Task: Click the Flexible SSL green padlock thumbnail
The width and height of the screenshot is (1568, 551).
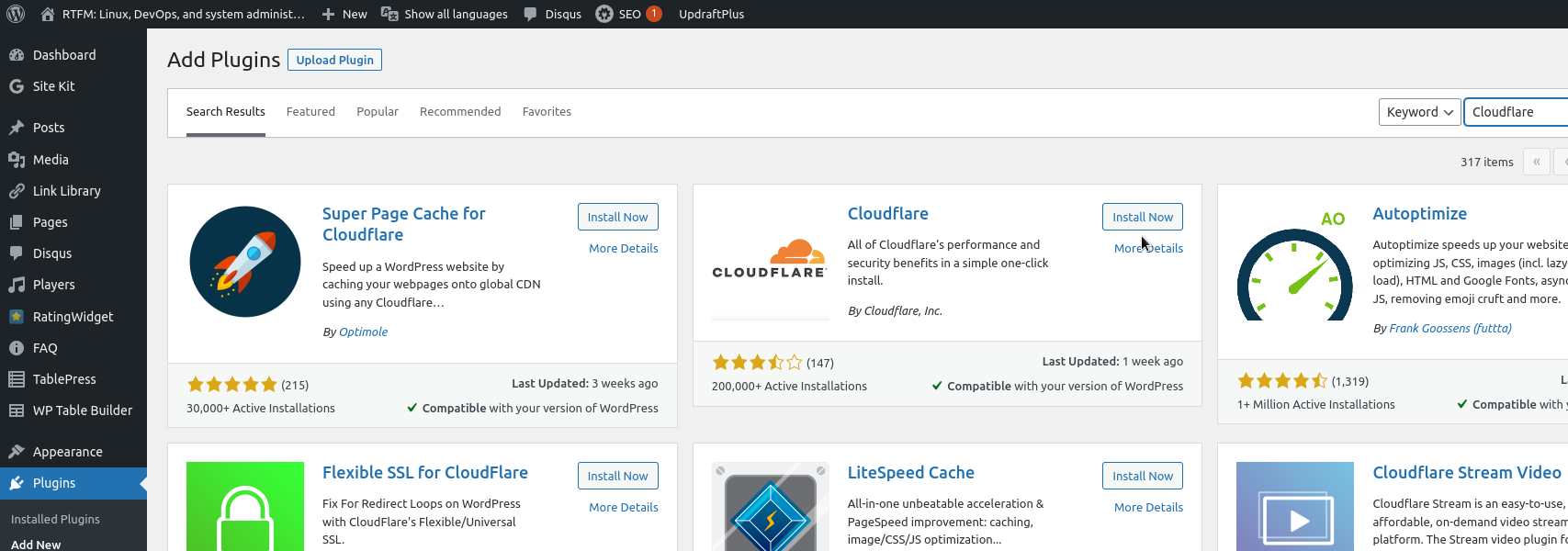Action: (x=245, y=506)
